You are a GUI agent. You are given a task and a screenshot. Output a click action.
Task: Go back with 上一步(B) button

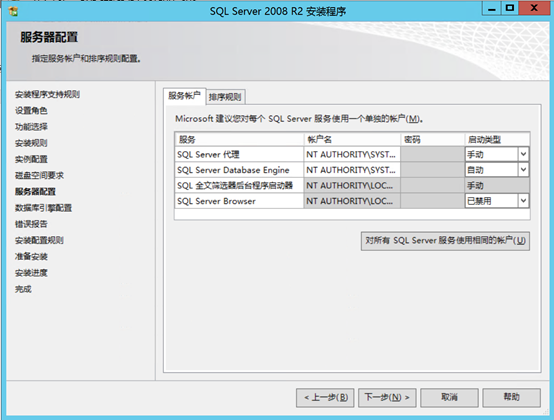point(325,398)
